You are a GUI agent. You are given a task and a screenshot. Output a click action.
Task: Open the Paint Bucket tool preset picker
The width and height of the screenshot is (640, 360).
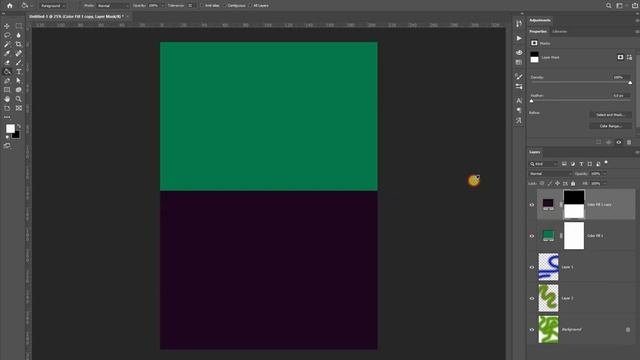(27, 6)
